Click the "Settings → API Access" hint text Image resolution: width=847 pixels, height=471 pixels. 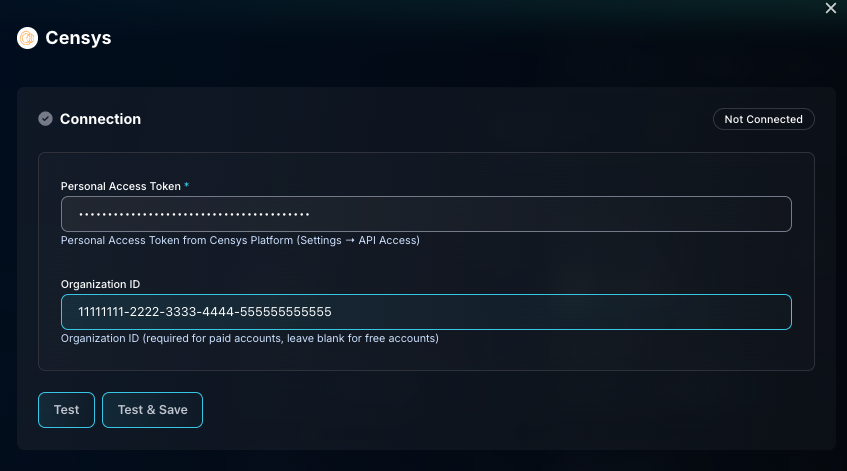[358, 240]
